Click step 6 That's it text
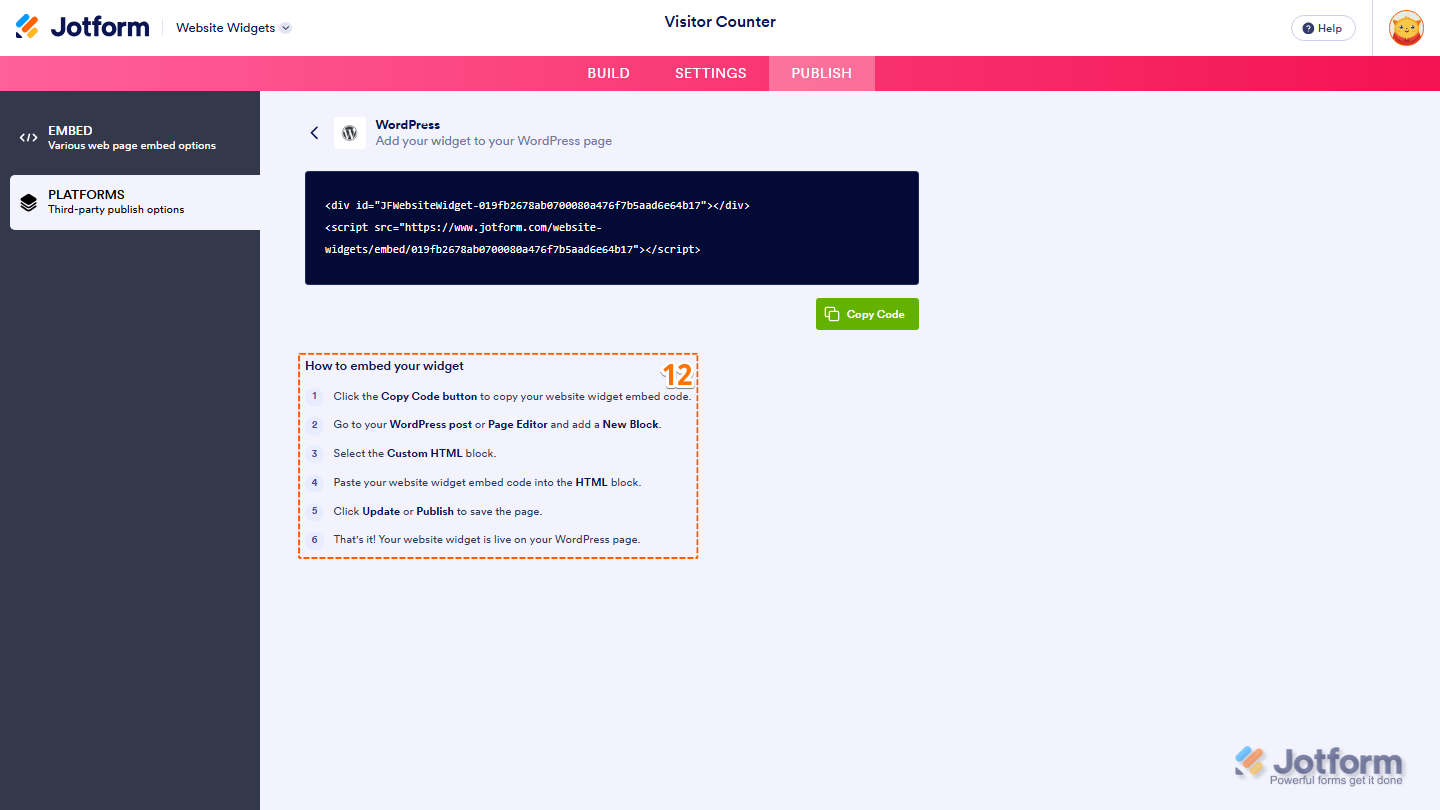The height and width of the screenshot is (810, 1440). pyautogui.click(x=473, y=540)
